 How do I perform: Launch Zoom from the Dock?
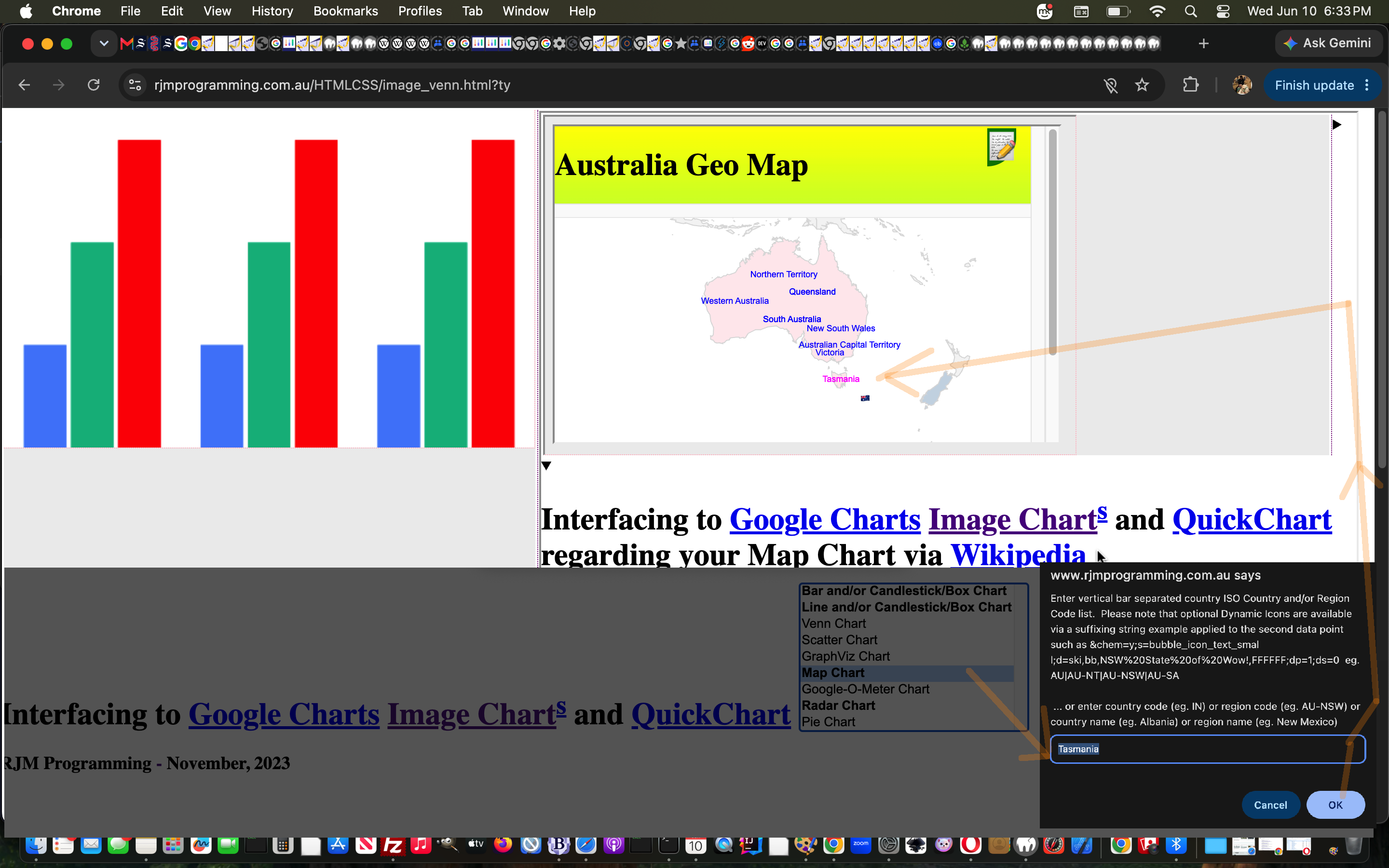pyautogui.click(x=861, y=844)
